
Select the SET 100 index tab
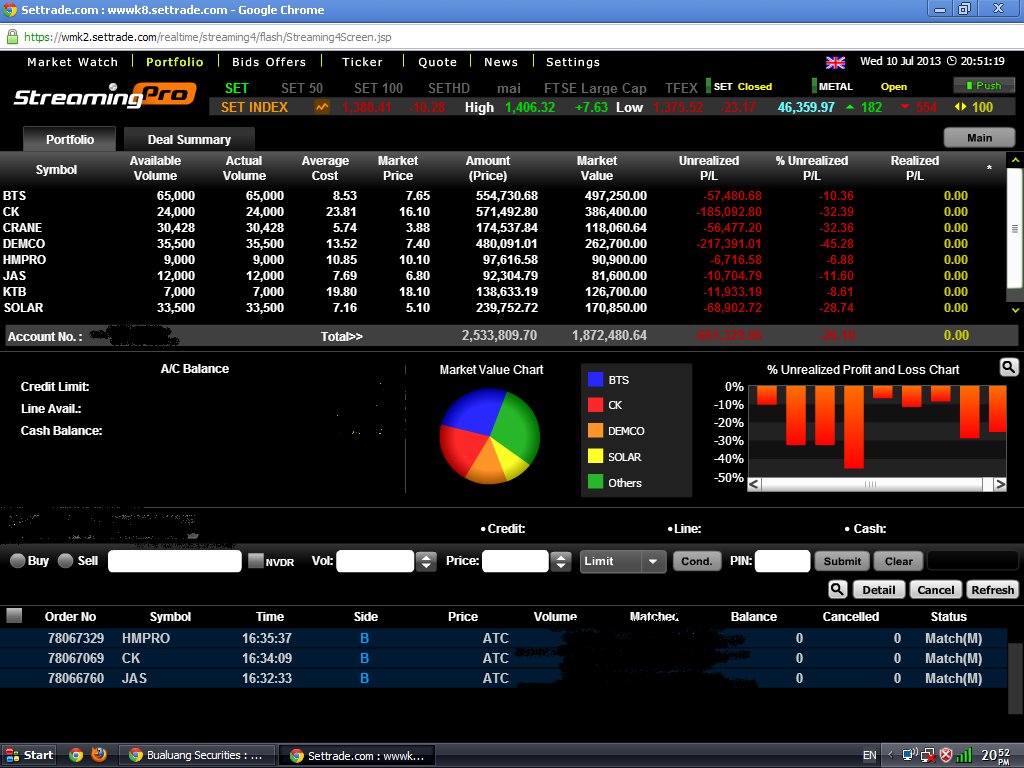coord(378,88)
